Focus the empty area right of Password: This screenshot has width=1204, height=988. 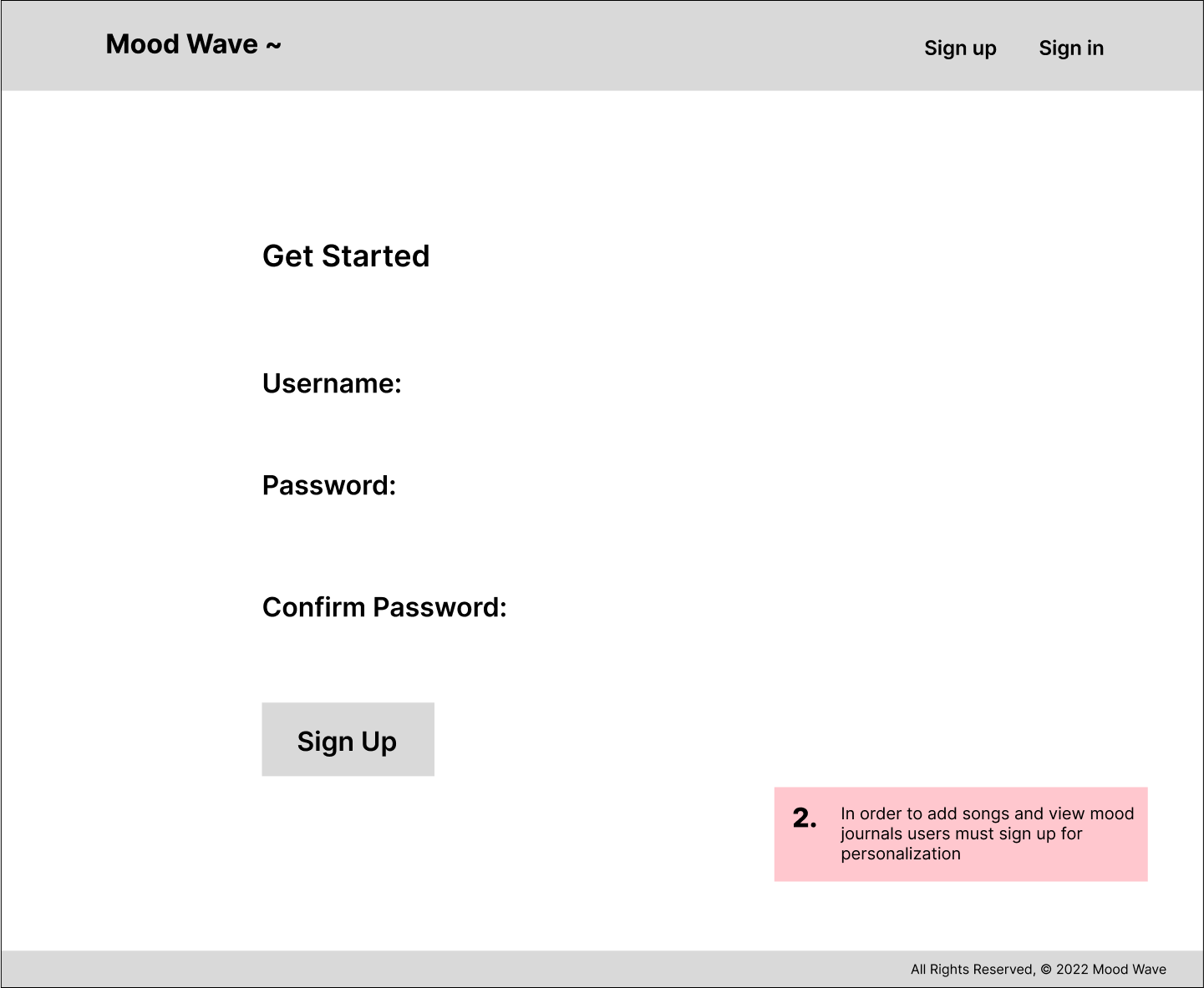[668, 485]
